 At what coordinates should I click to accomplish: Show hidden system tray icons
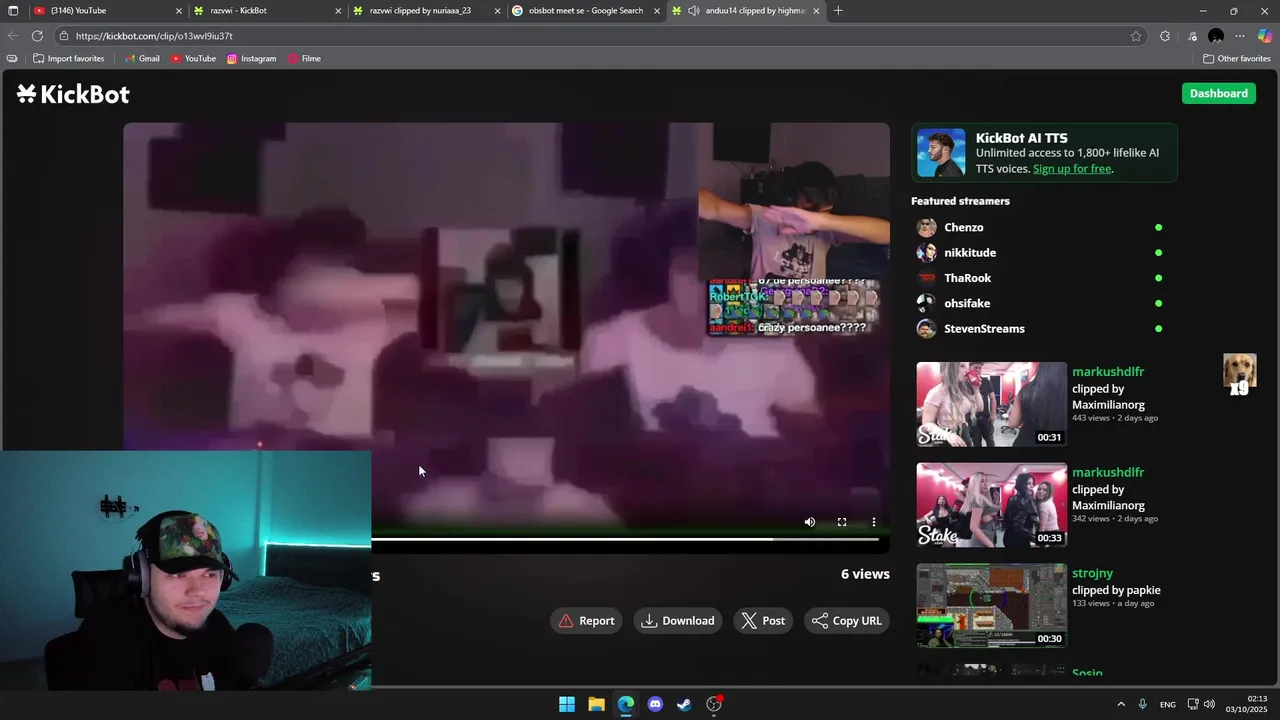pos(1121,704)
